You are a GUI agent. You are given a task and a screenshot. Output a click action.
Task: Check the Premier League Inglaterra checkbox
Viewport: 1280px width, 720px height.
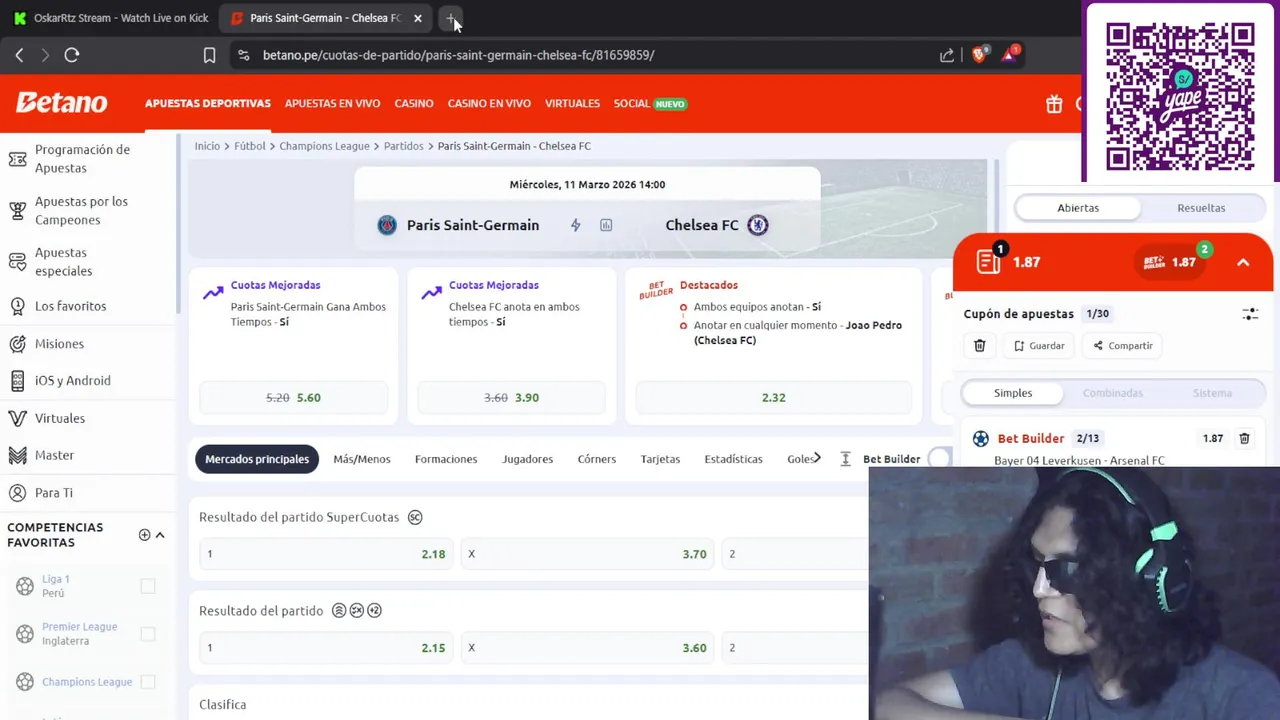148,634
